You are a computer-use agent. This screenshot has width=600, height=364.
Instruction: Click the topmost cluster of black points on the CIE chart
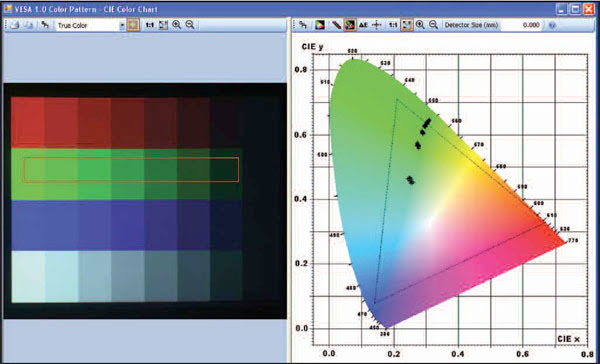click(427, 123)
